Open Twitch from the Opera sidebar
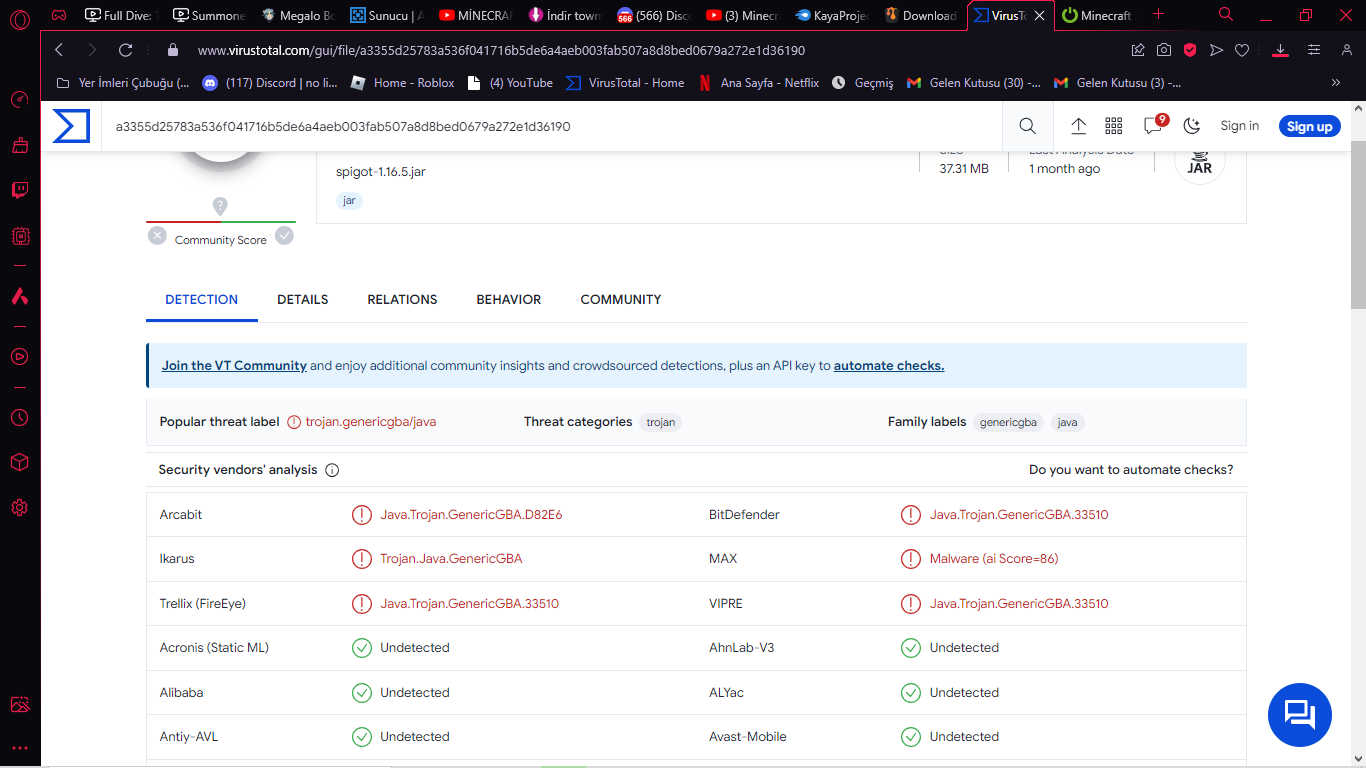1366x768 pixels. pyautogui.click(x=19, y=190)
